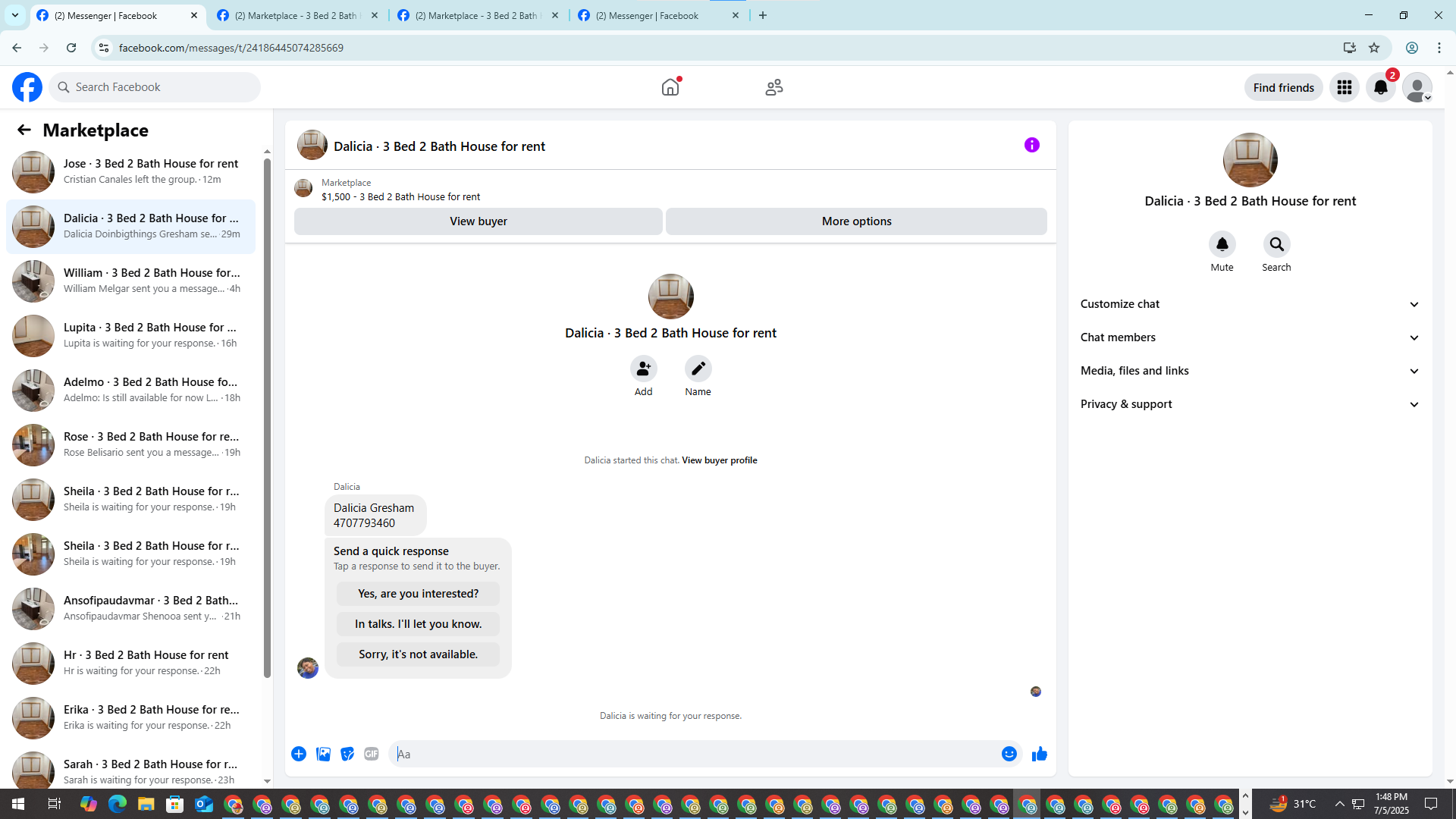
Task: Expand Media, files and links section
Action: point(1249,371)
